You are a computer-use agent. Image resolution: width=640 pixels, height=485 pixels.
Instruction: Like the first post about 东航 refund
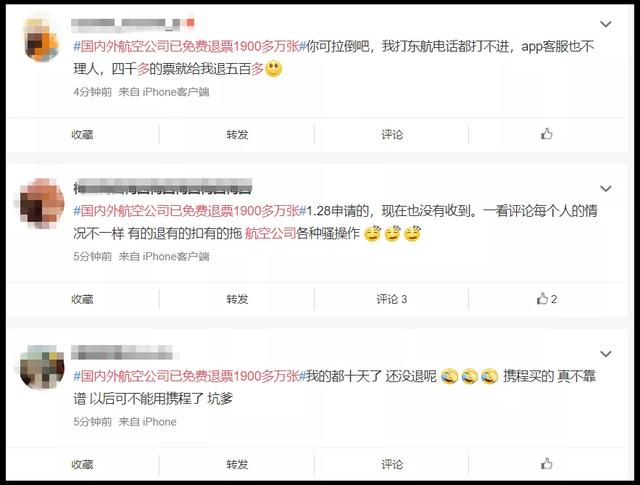pos(547,134)
